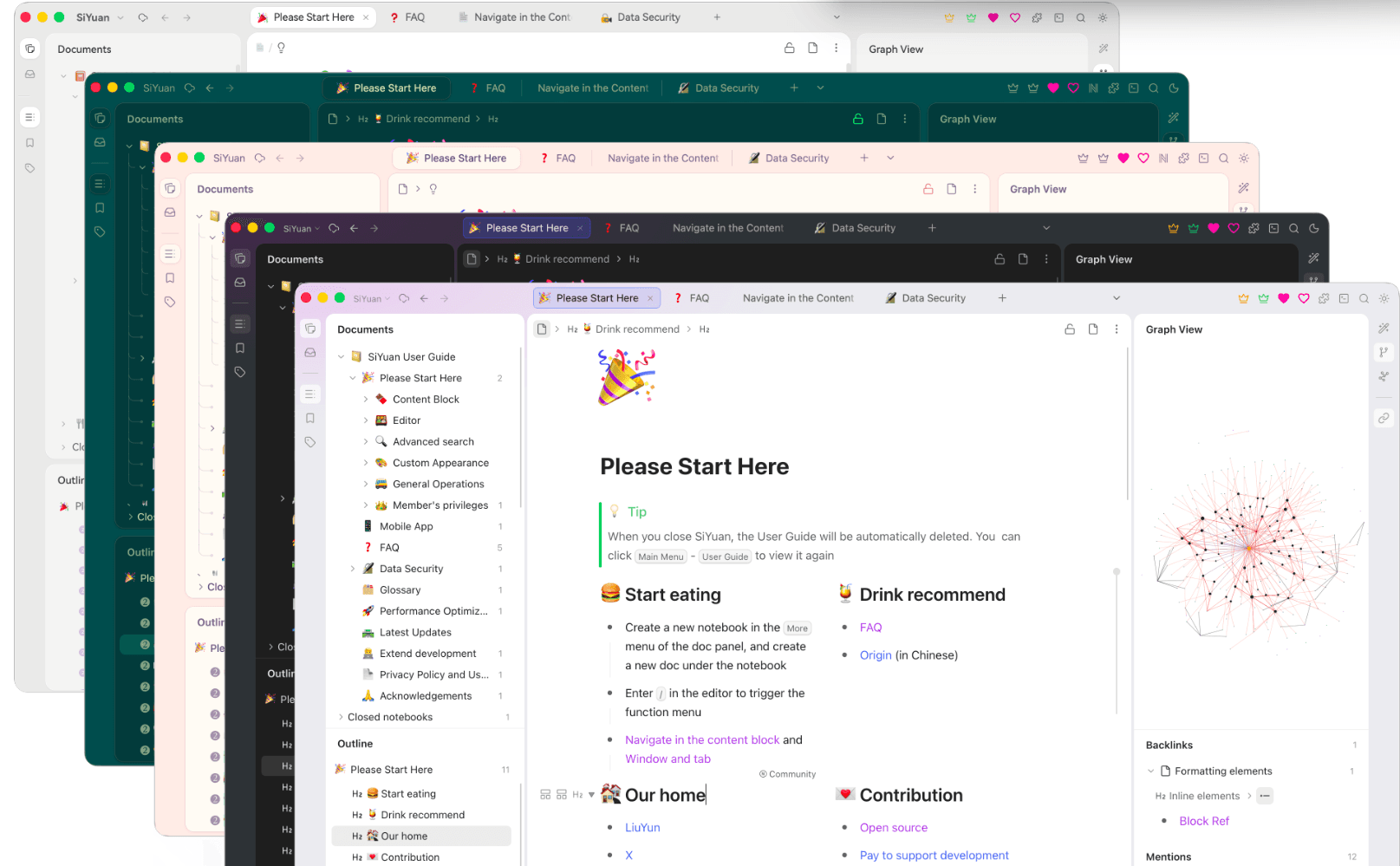The height and width of the screenshot is (866, 1400).
Task: Follow the Origin link
Action: 876,655
